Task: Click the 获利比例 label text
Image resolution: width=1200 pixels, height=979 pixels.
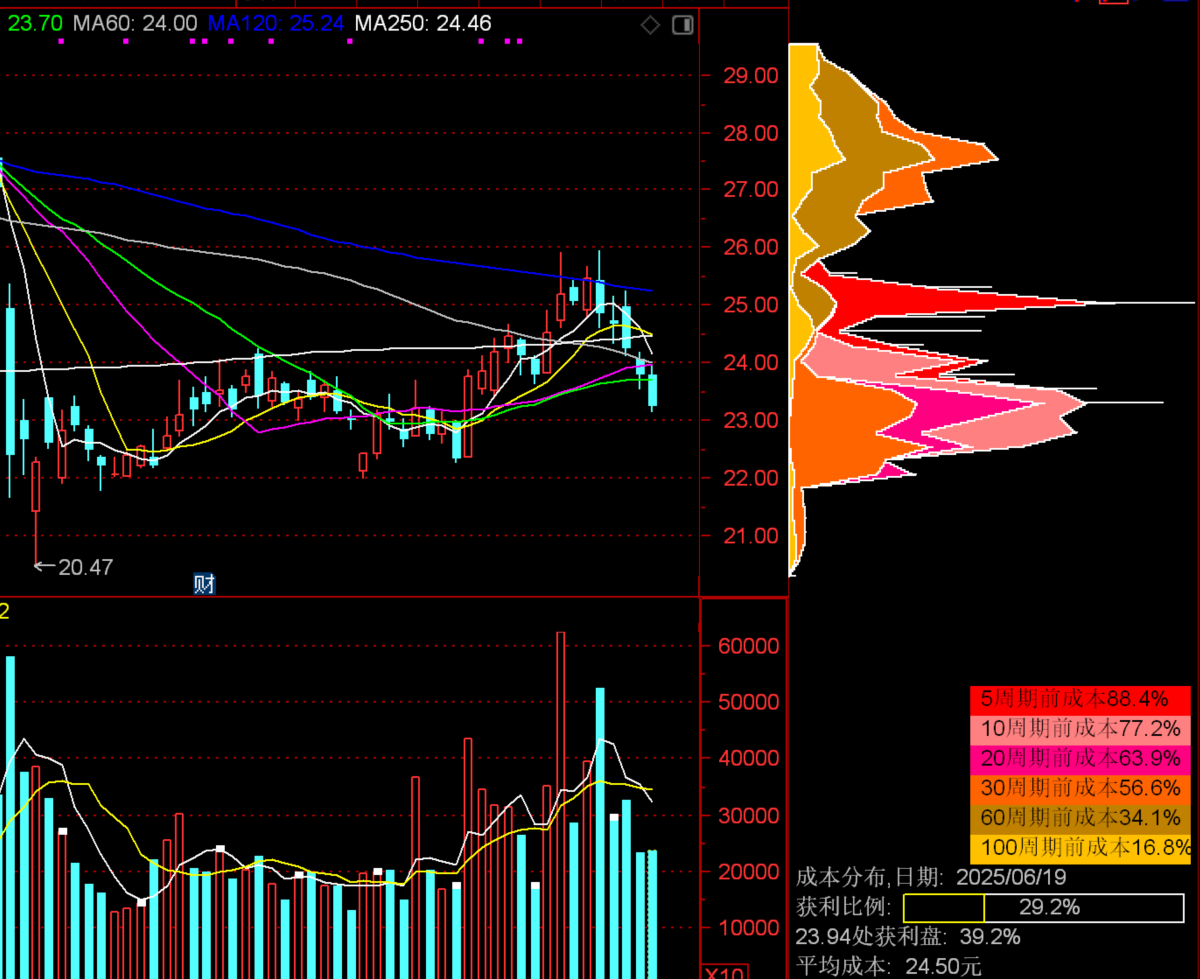Action: click(x=843, y=908)
